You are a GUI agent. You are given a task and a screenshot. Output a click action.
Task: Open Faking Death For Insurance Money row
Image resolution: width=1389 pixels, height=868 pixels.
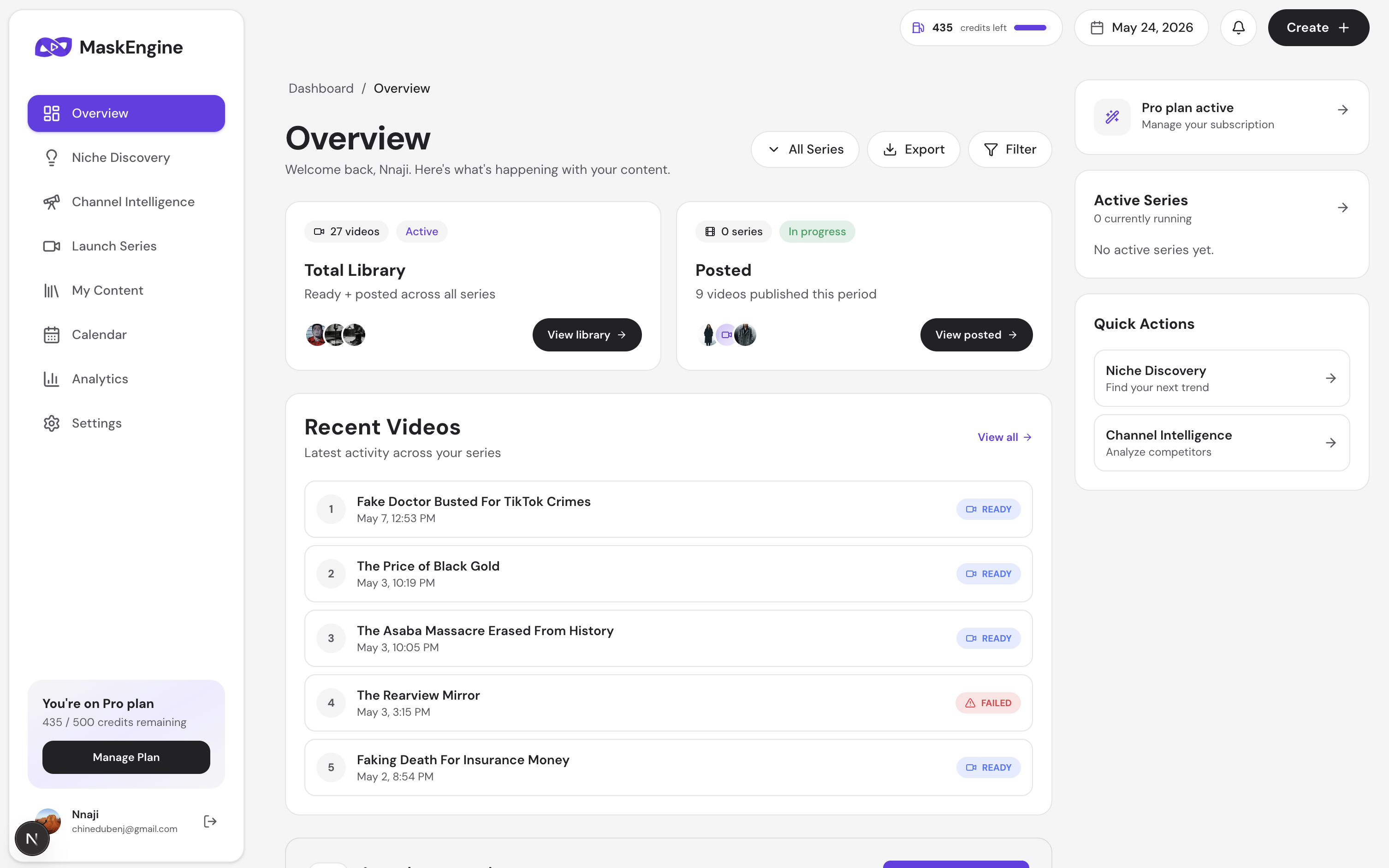coord(668,767)
